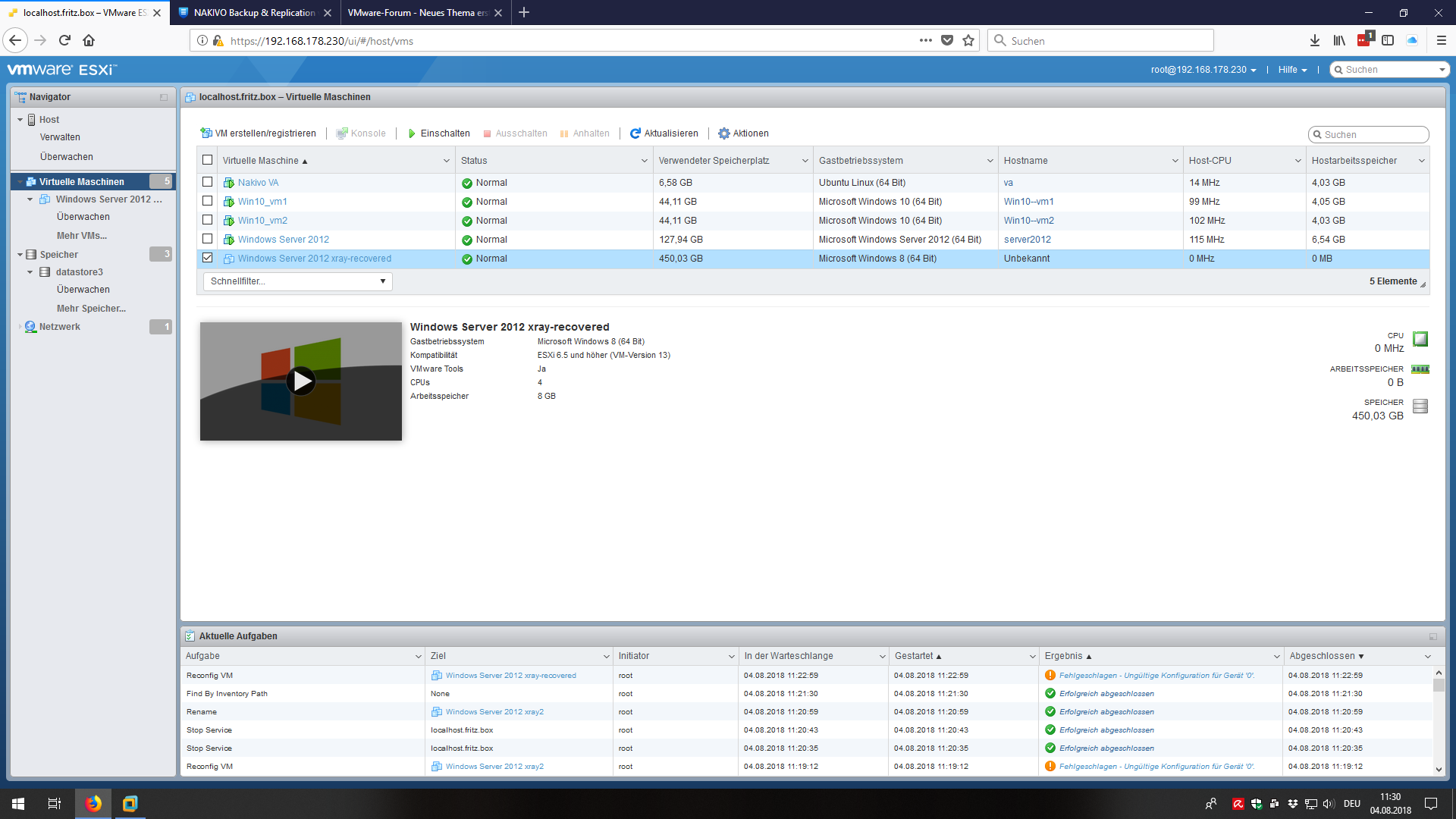Click the VM erstellen/registrieren icon
The height and width of the screenshot is (819, 1456).
coord(206,133)
